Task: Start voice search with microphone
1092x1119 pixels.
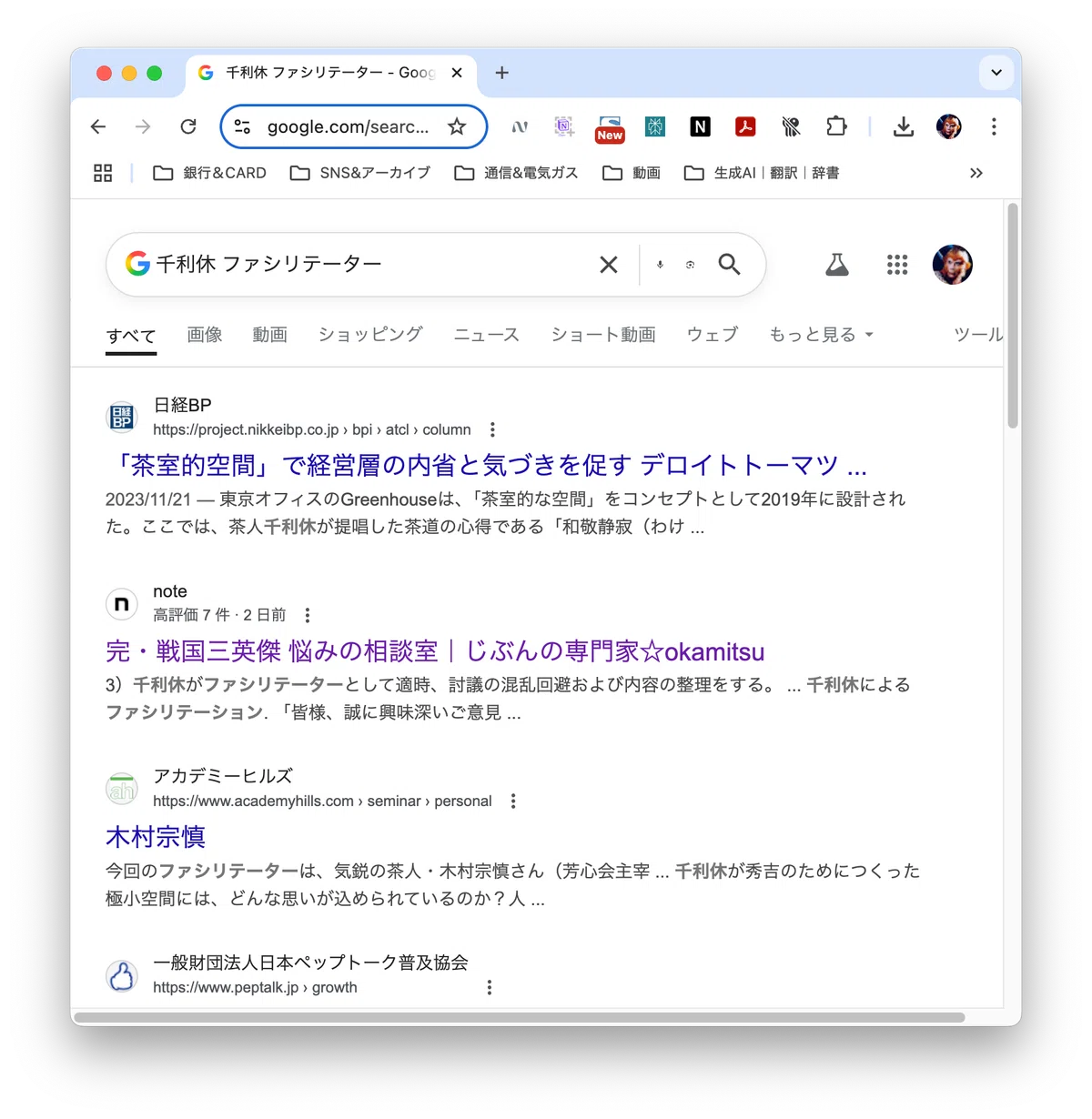Action: 660,265
